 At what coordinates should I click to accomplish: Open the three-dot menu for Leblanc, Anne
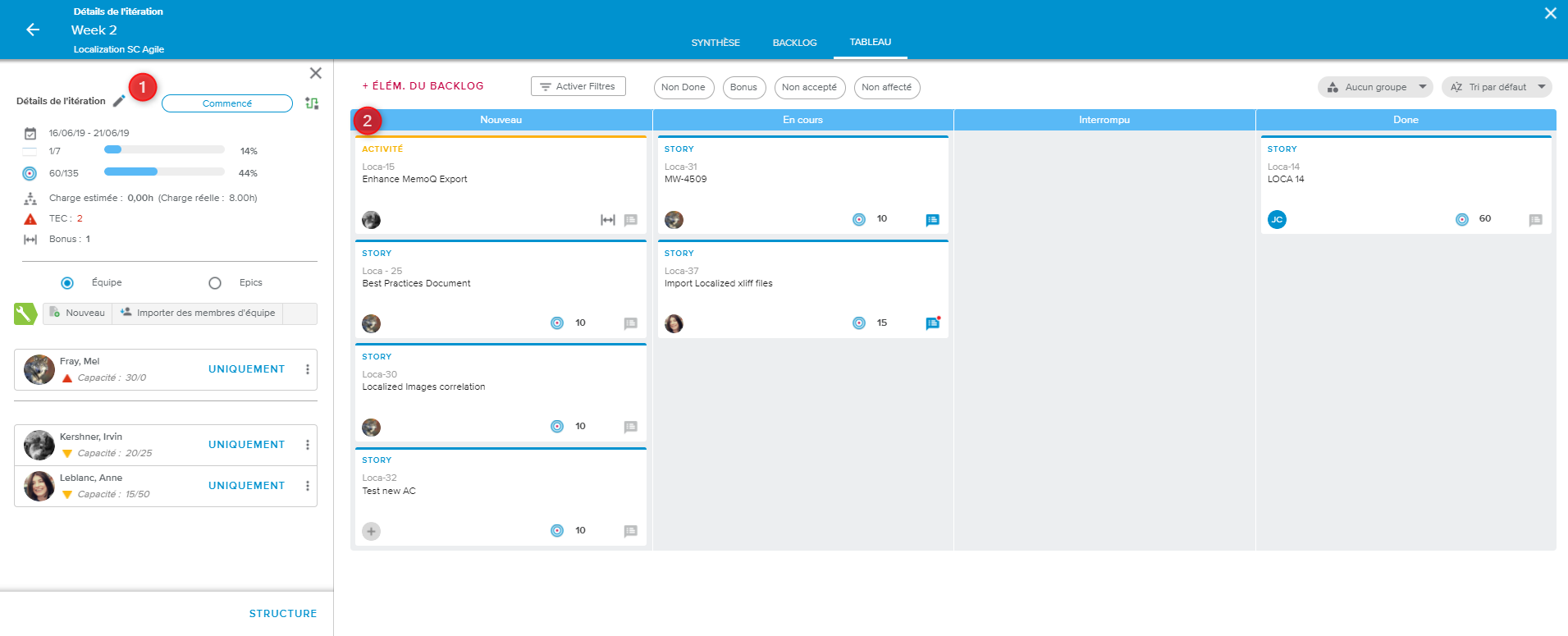click(308, 486)
